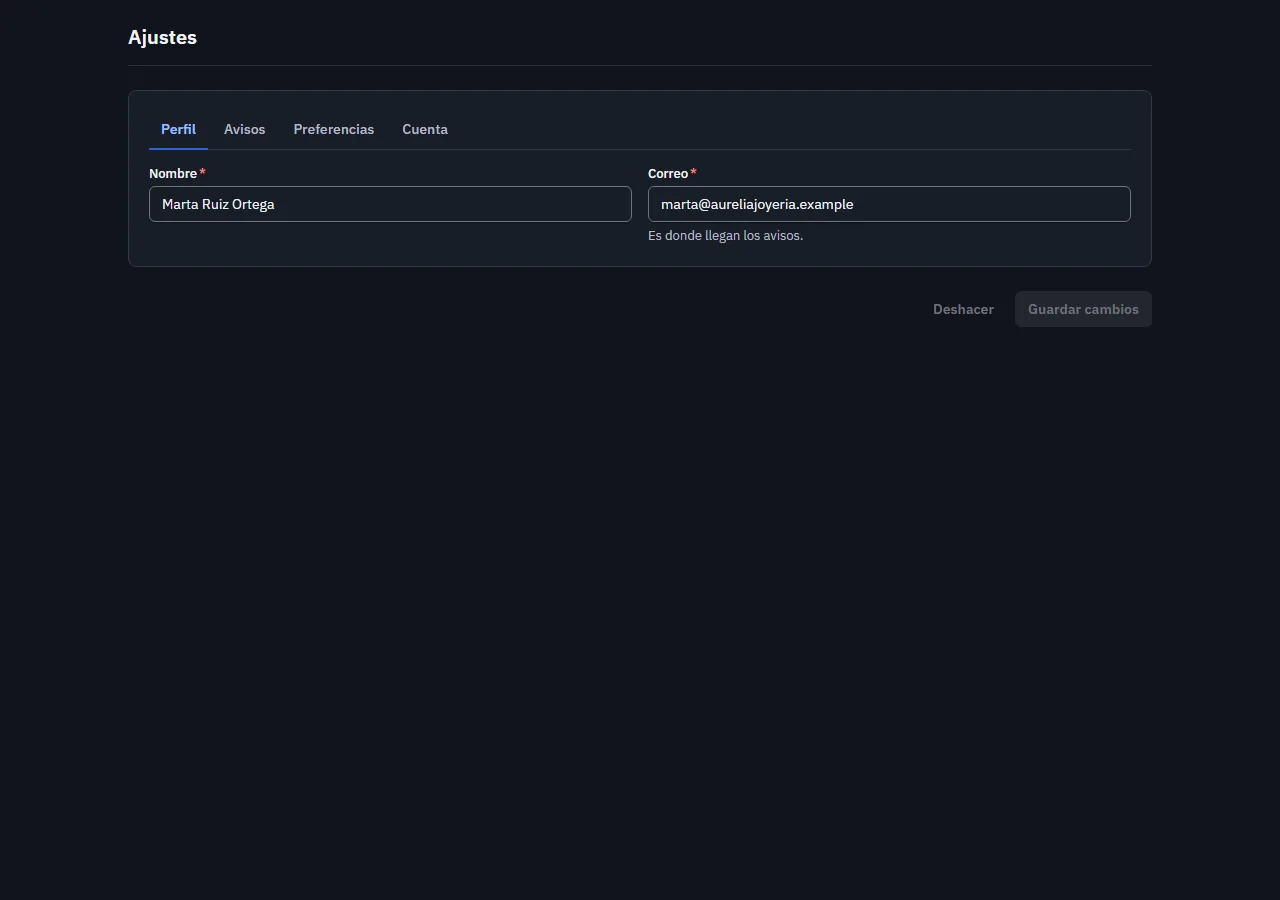Switch to the Perfil tab
Screen dimensions: 1280x900
(x=178, y=129)
